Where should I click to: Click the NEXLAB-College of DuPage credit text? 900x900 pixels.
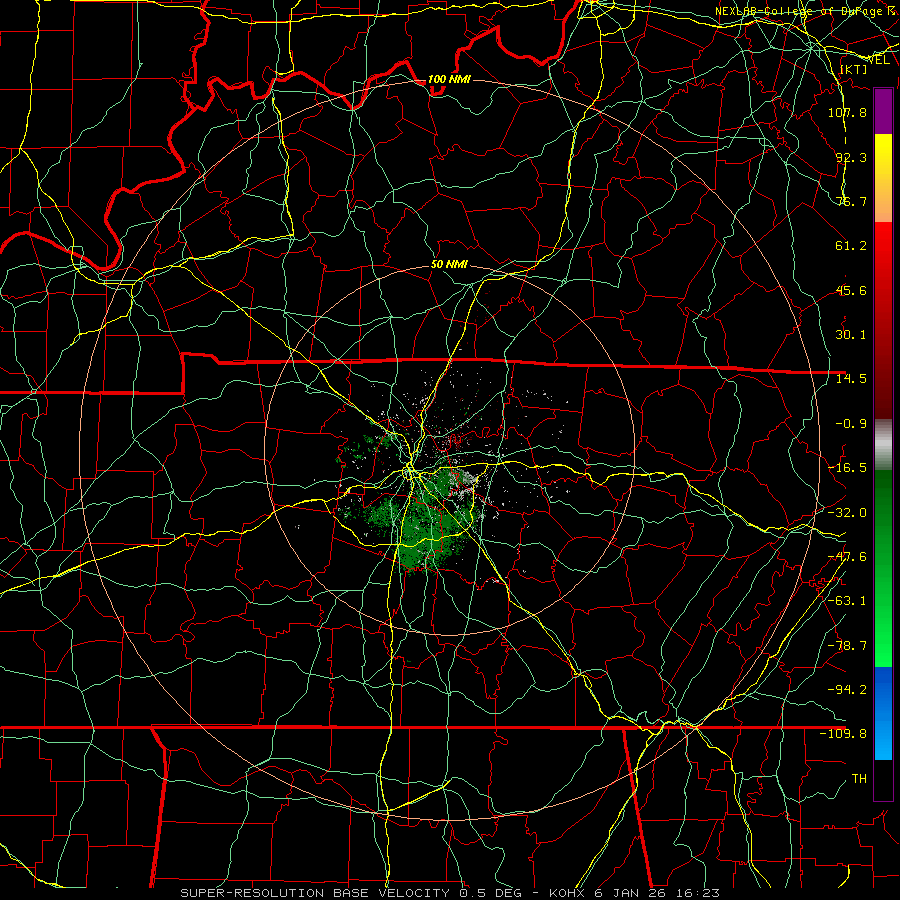pos(806,11)
